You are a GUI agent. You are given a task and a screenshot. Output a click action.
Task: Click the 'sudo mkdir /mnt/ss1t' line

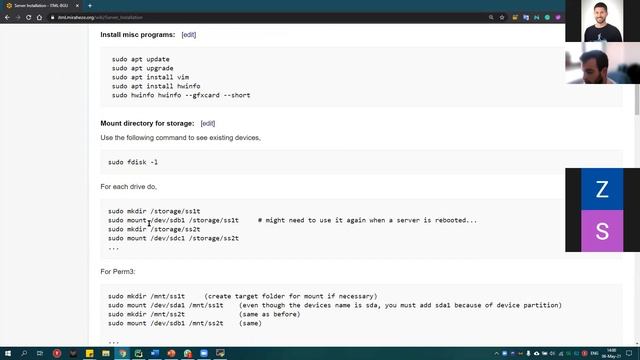pyautogui.click(x=146, y=296)
